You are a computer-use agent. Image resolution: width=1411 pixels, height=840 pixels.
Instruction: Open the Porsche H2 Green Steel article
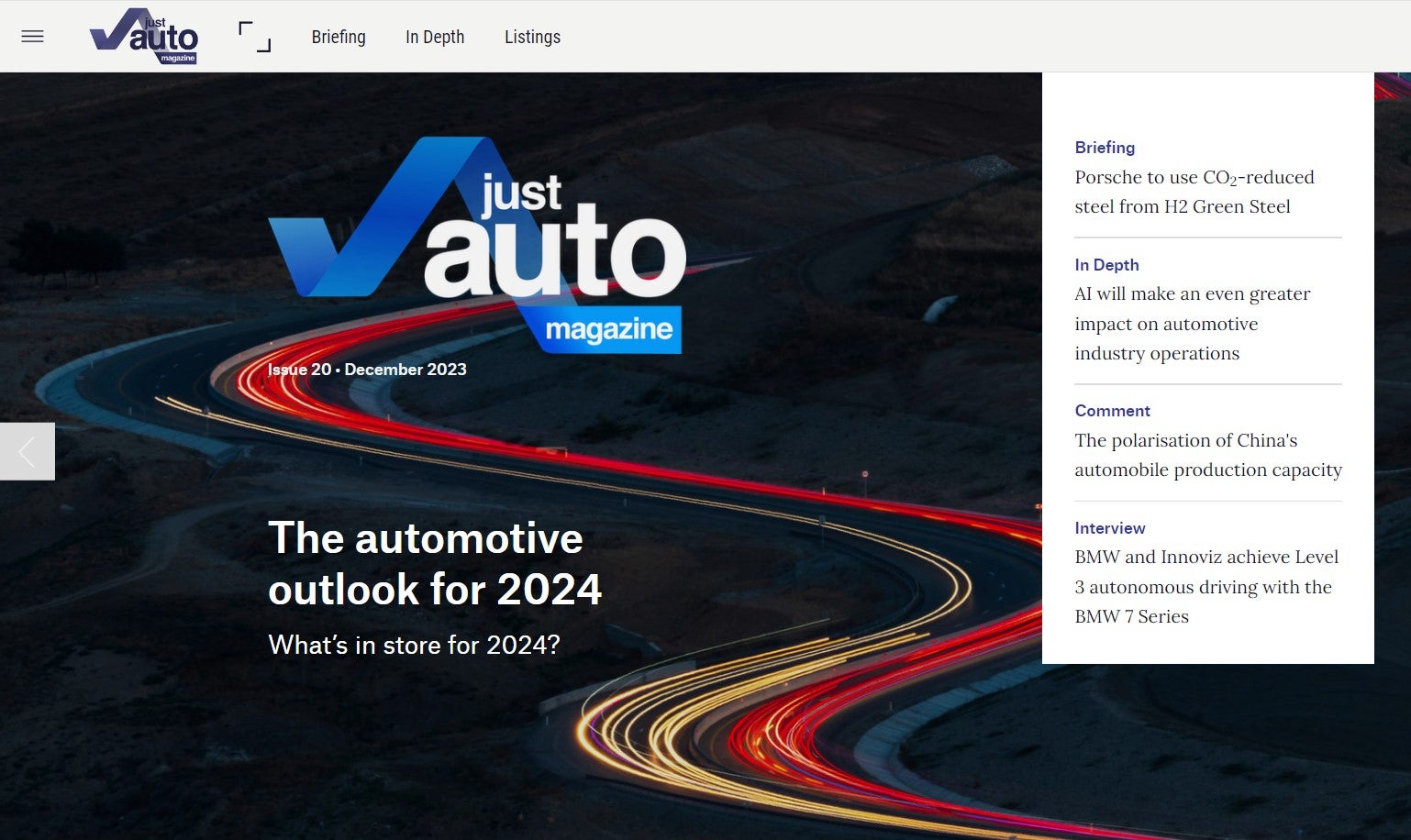(x=1194, y=192)
